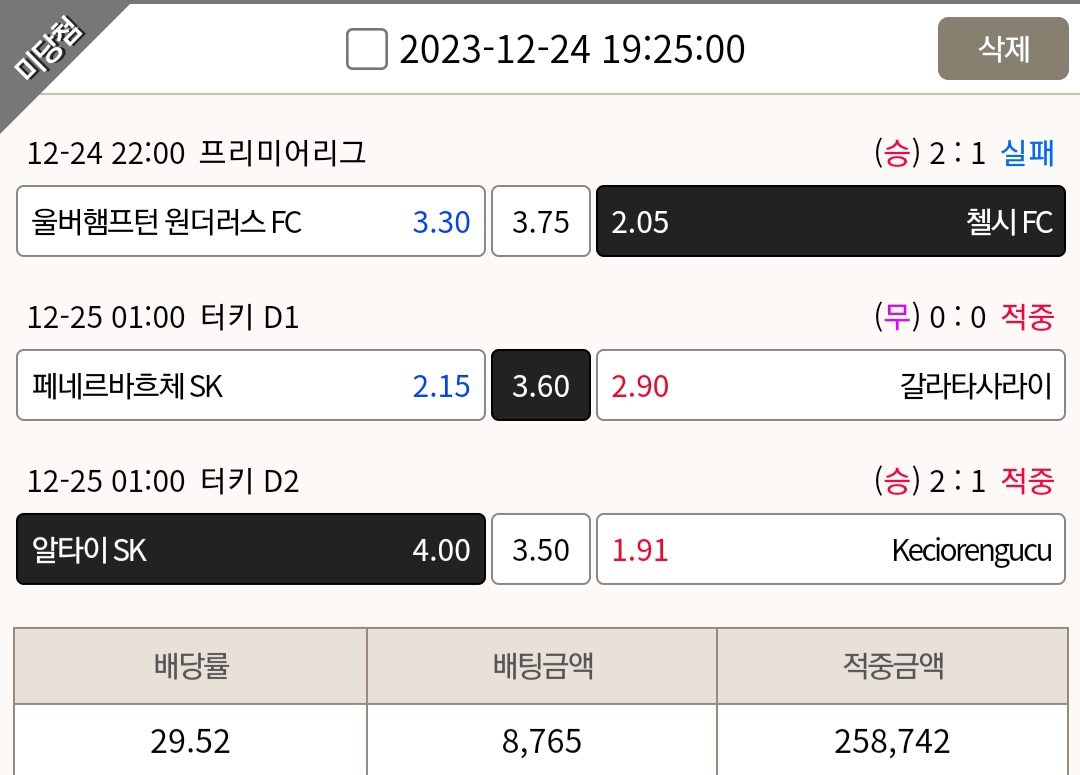Select Keciorengucu odds 1.91 box

pyautogui.click(x=831, y=549)
